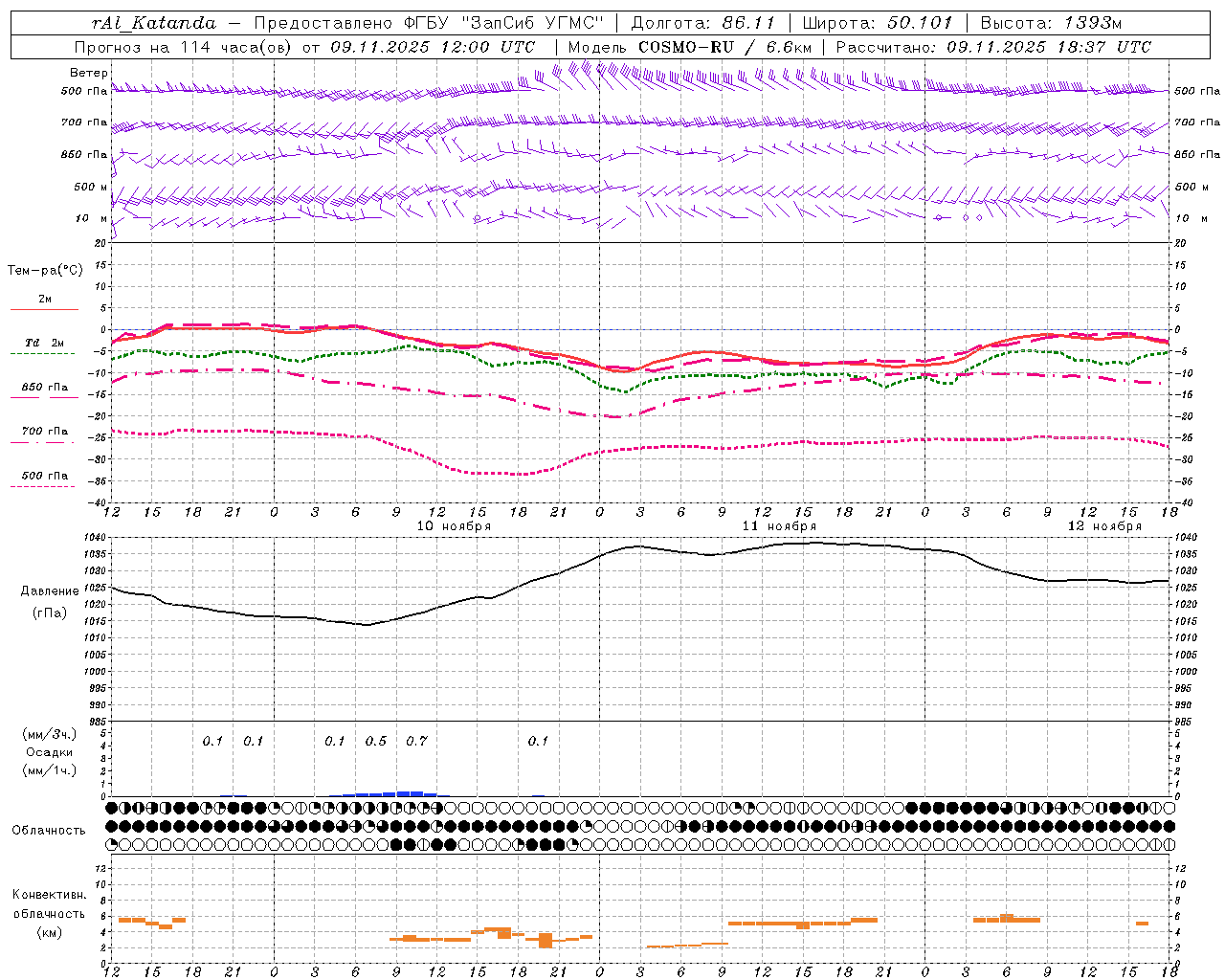Click the station name rAl_Katanda
Image resolution: width=1225 pixels, height=980 pixels.
tap(153, 23)
